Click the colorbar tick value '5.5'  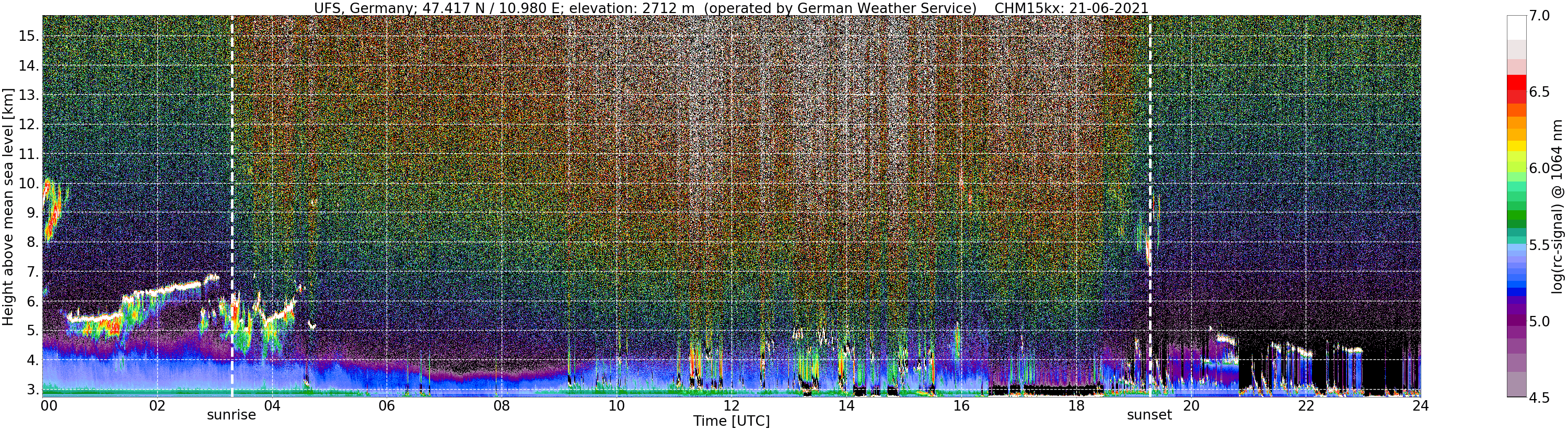(x=1539, y=245)
